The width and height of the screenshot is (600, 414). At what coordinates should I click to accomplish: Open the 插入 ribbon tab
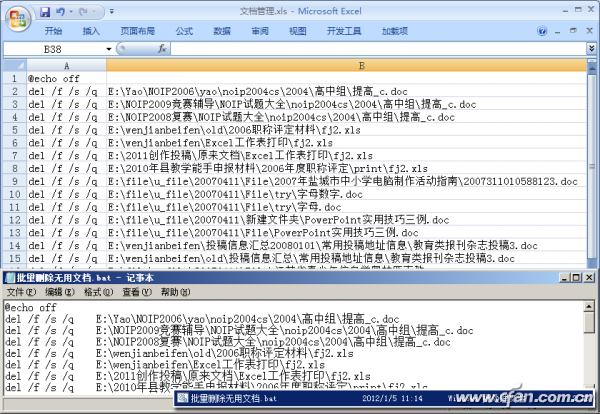tap(91, 31)
